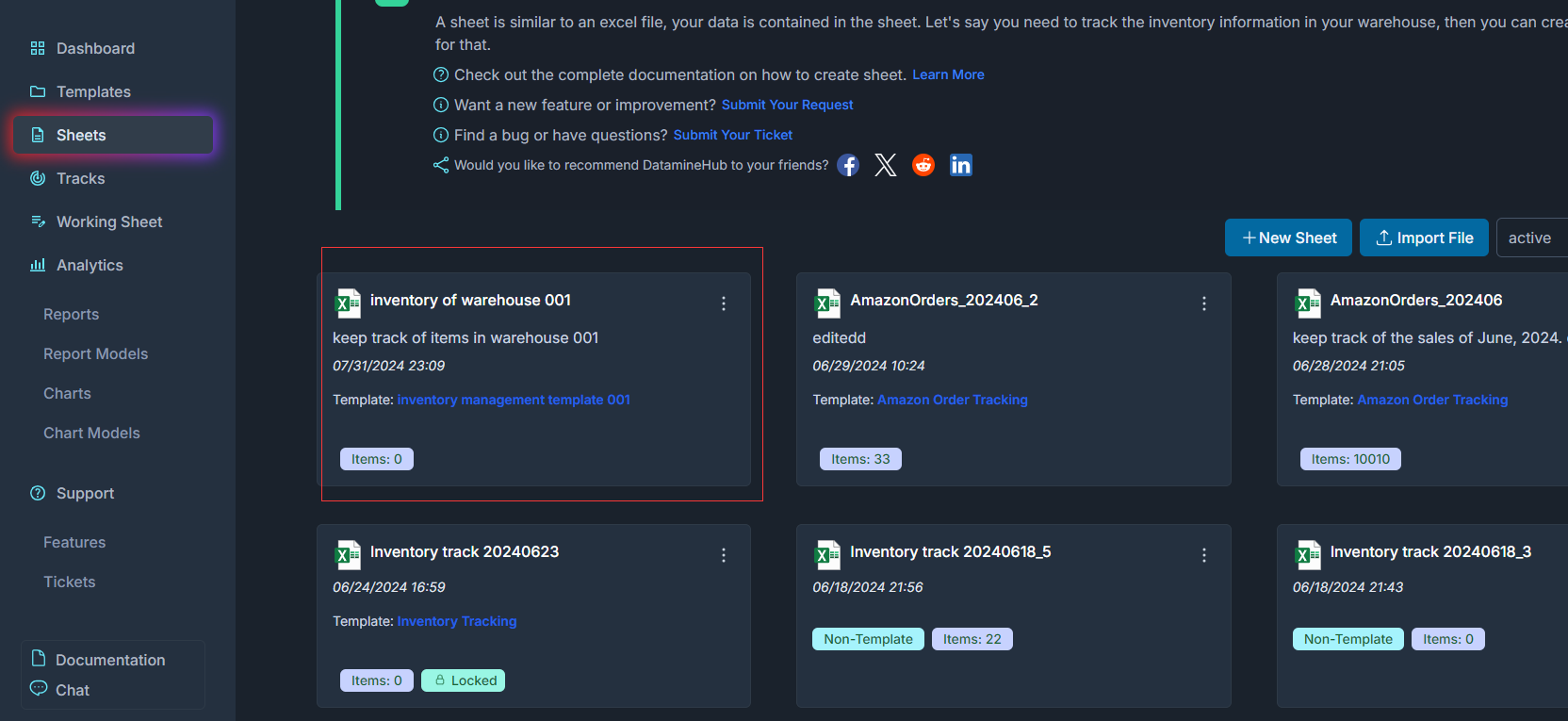Click the Tracks circular icon
This screenshot has height=721, width=1568.
(x=38, y=178)
